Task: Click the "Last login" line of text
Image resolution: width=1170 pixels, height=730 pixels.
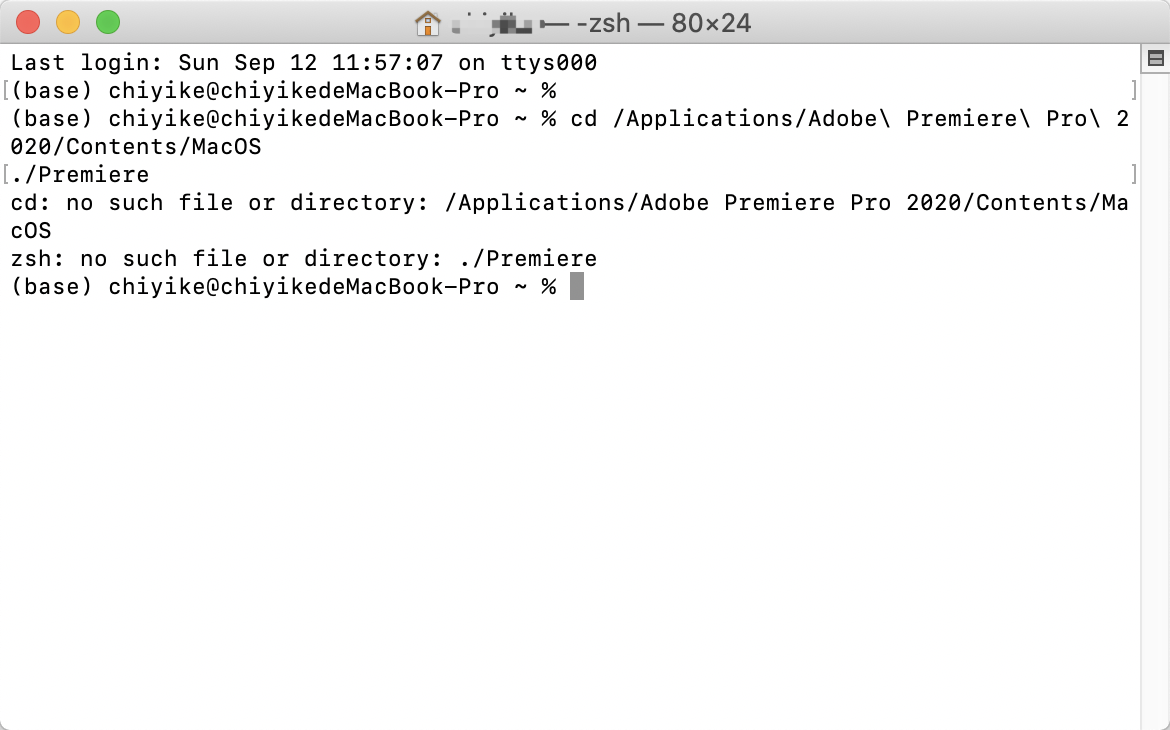Action: point(304,63)
